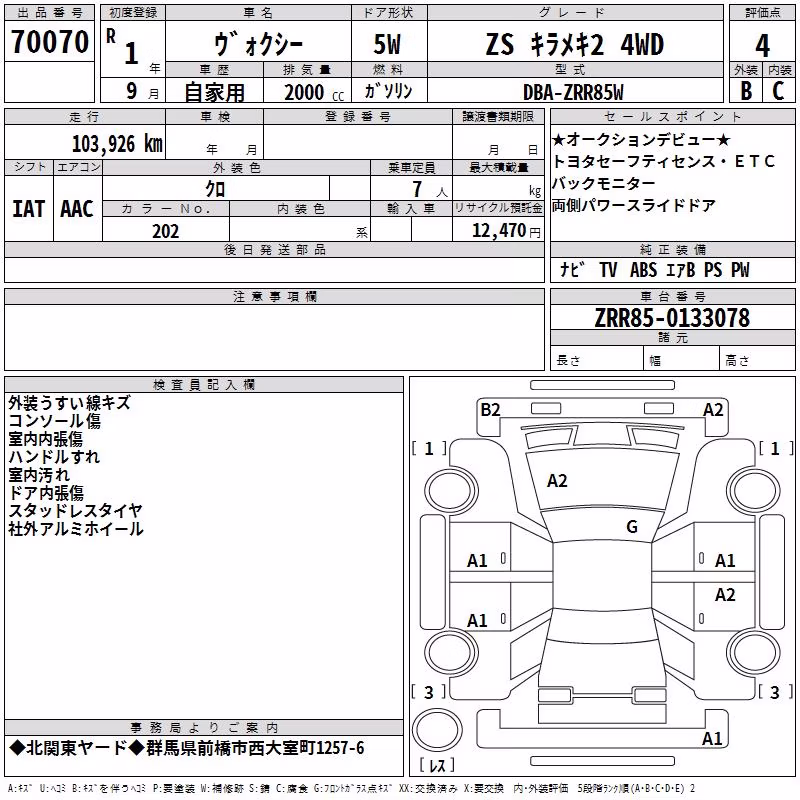Viewport: 800px width, 800px height.
Task: Select inspector note ドア内張傷
Action: point(46,492)
